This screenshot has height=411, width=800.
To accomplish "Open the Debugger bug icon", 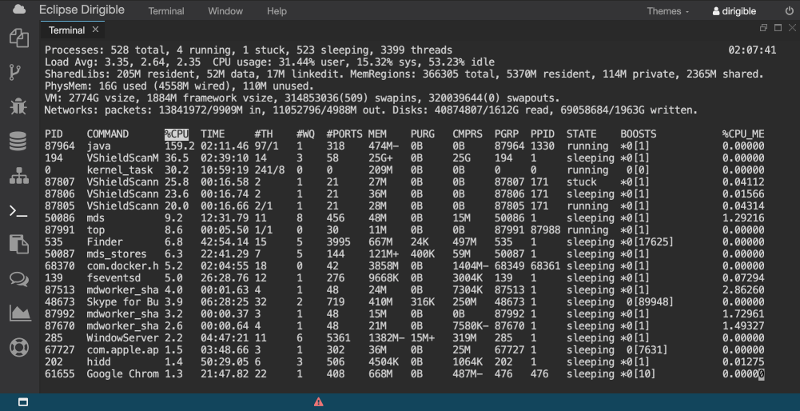I will click(x=18, y=107).
